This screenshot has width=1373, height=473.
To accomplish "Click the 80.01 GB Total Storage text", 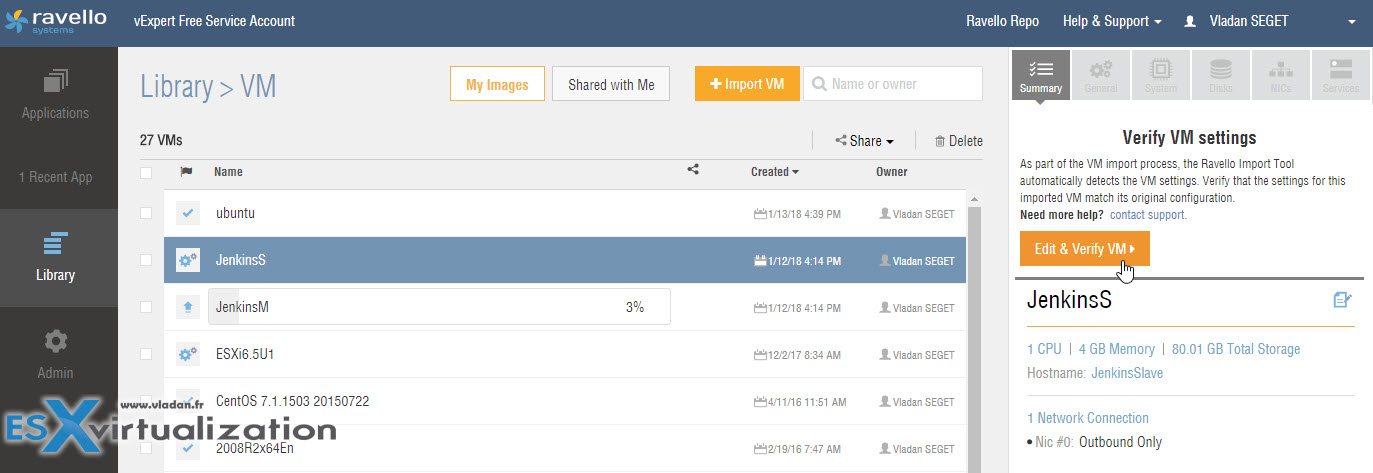I will pyautogui.click(x=1236, y=349).
